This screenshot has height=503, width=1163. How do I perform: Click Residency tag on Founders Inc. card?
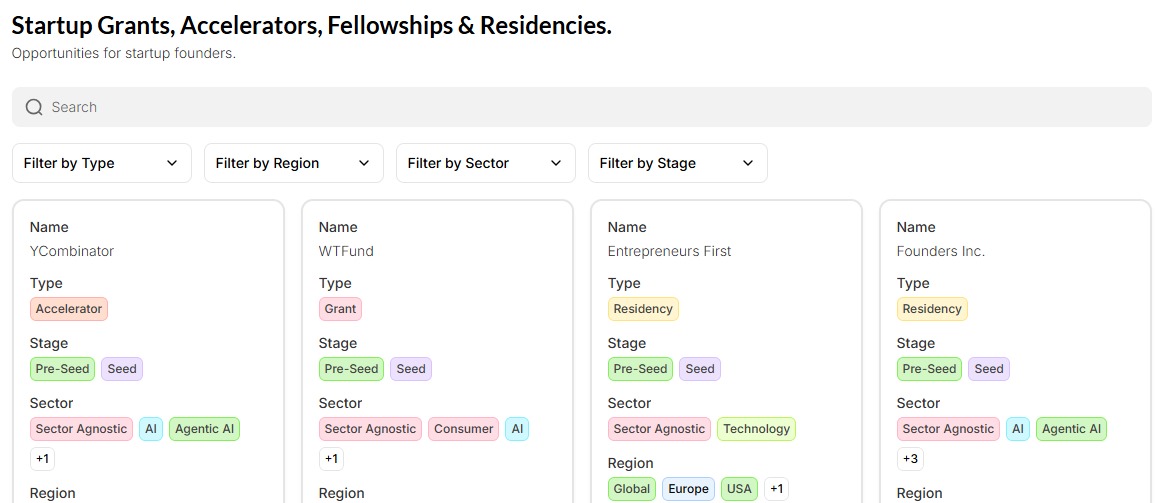pyautogui.click(x=932, y=309)
